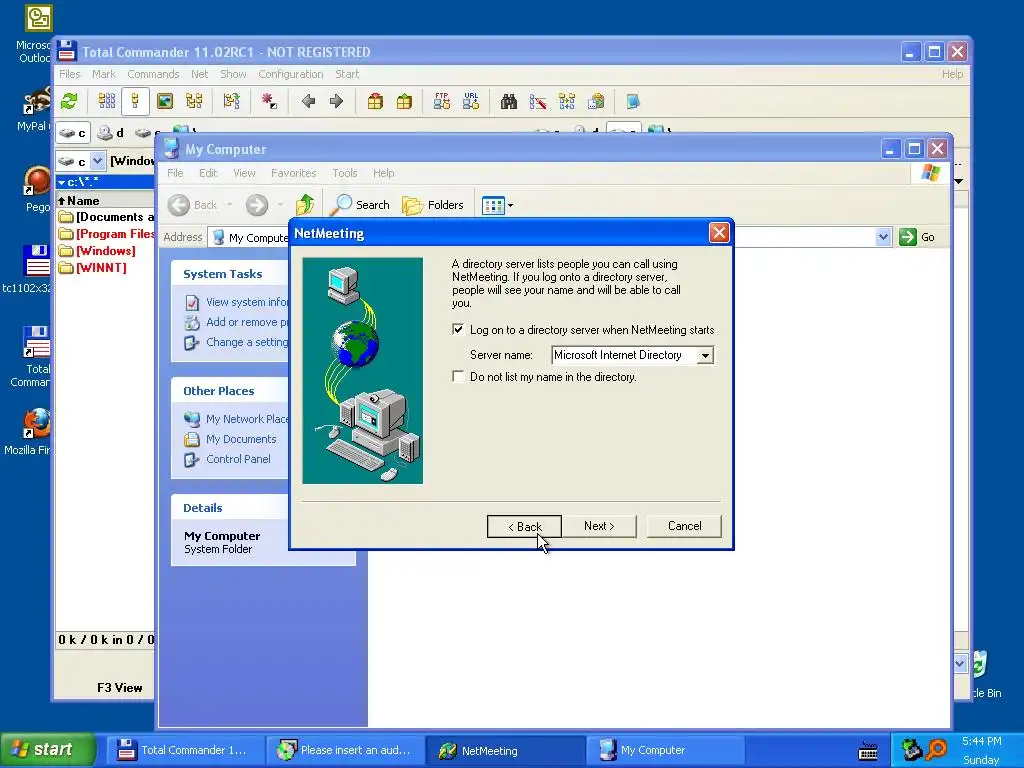Click the Windows start button
The image size is (1024, 768).
48,749
